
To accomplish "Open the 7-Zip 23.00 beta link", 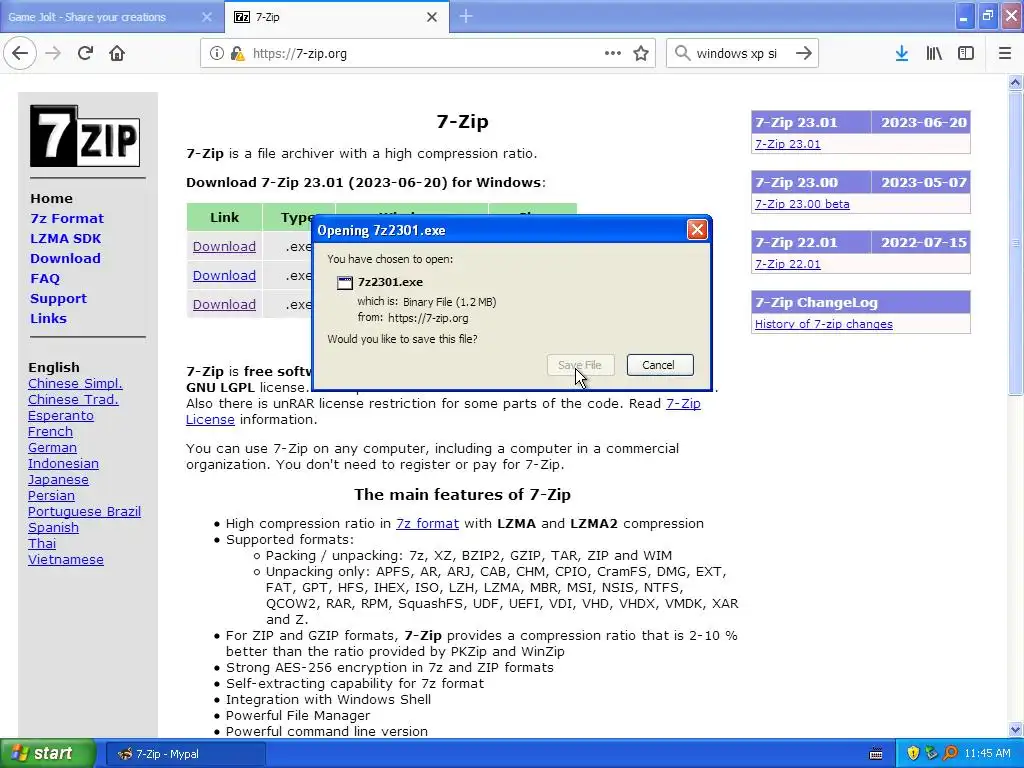I will click(x=802, y=204).
